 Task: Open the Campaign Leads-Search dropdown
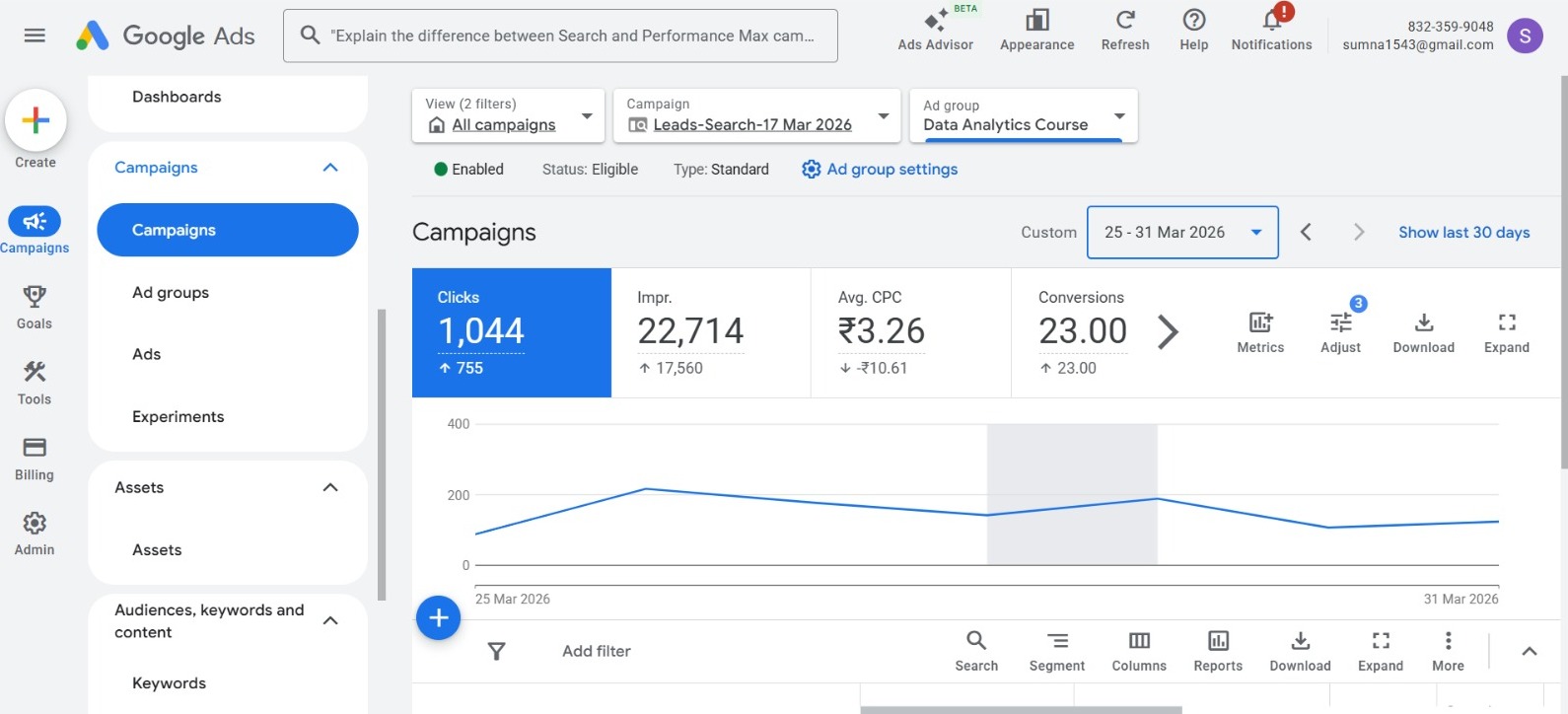(x=756, y=115)
